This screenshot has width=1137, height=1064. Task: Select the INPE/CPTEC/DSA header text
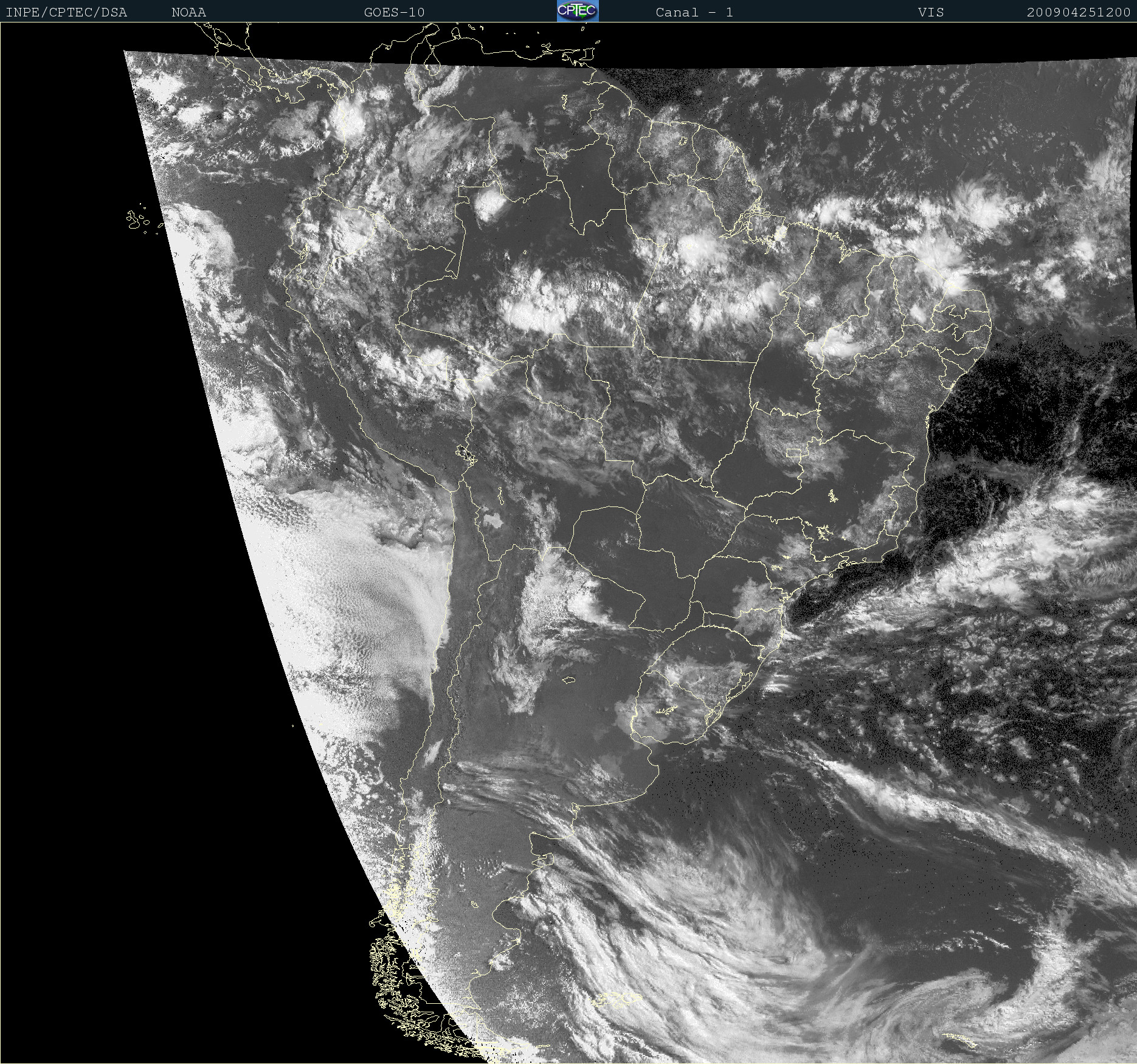pyautogui.click(x=66, y=12)
